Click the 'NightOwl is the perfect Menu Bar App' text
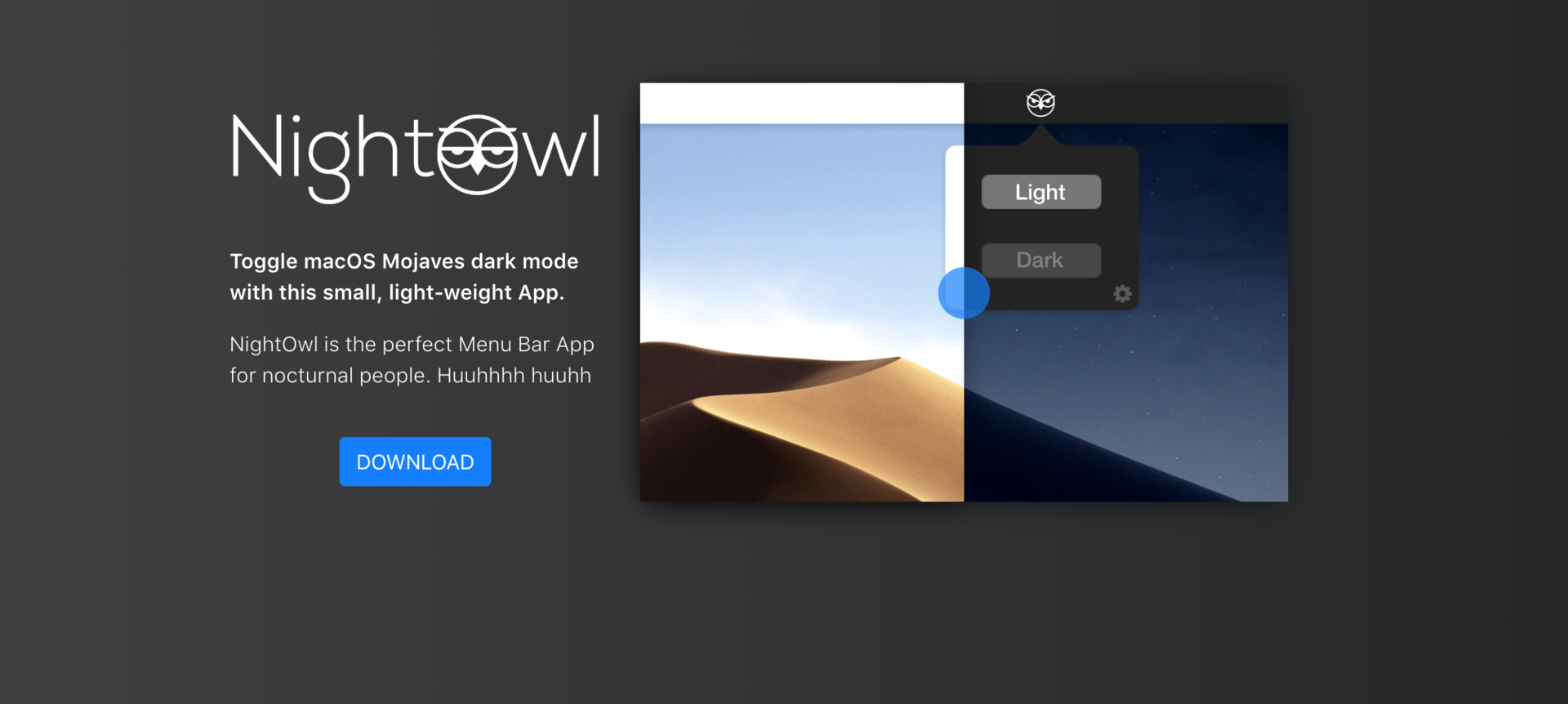The image size is (1568, 704). click(412, 345)
